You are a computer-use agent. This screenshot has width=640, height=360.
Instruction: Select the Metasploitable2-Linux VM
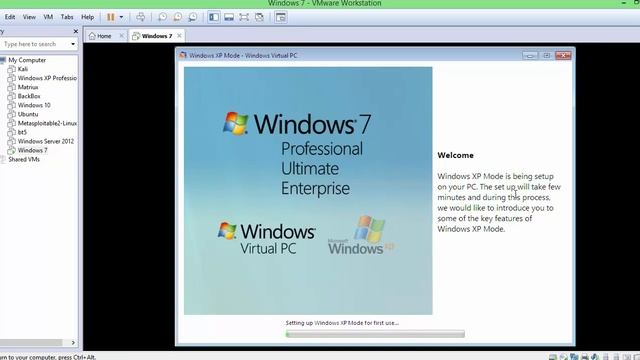coord(42,123)
